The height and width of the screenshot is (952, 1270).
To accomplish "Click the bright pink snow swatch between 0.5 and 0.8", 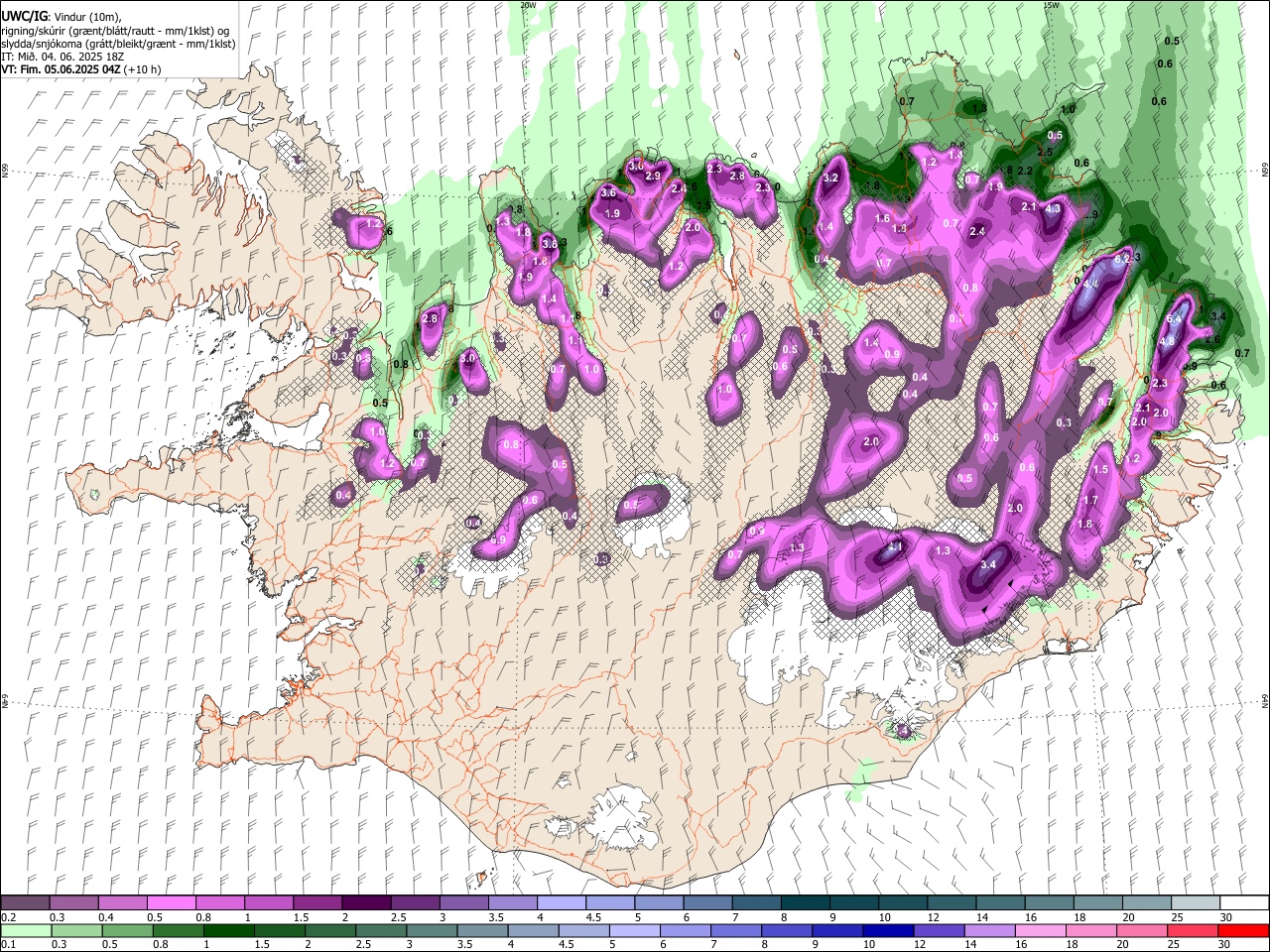I will pyautogui.click(x=171, y=902).
